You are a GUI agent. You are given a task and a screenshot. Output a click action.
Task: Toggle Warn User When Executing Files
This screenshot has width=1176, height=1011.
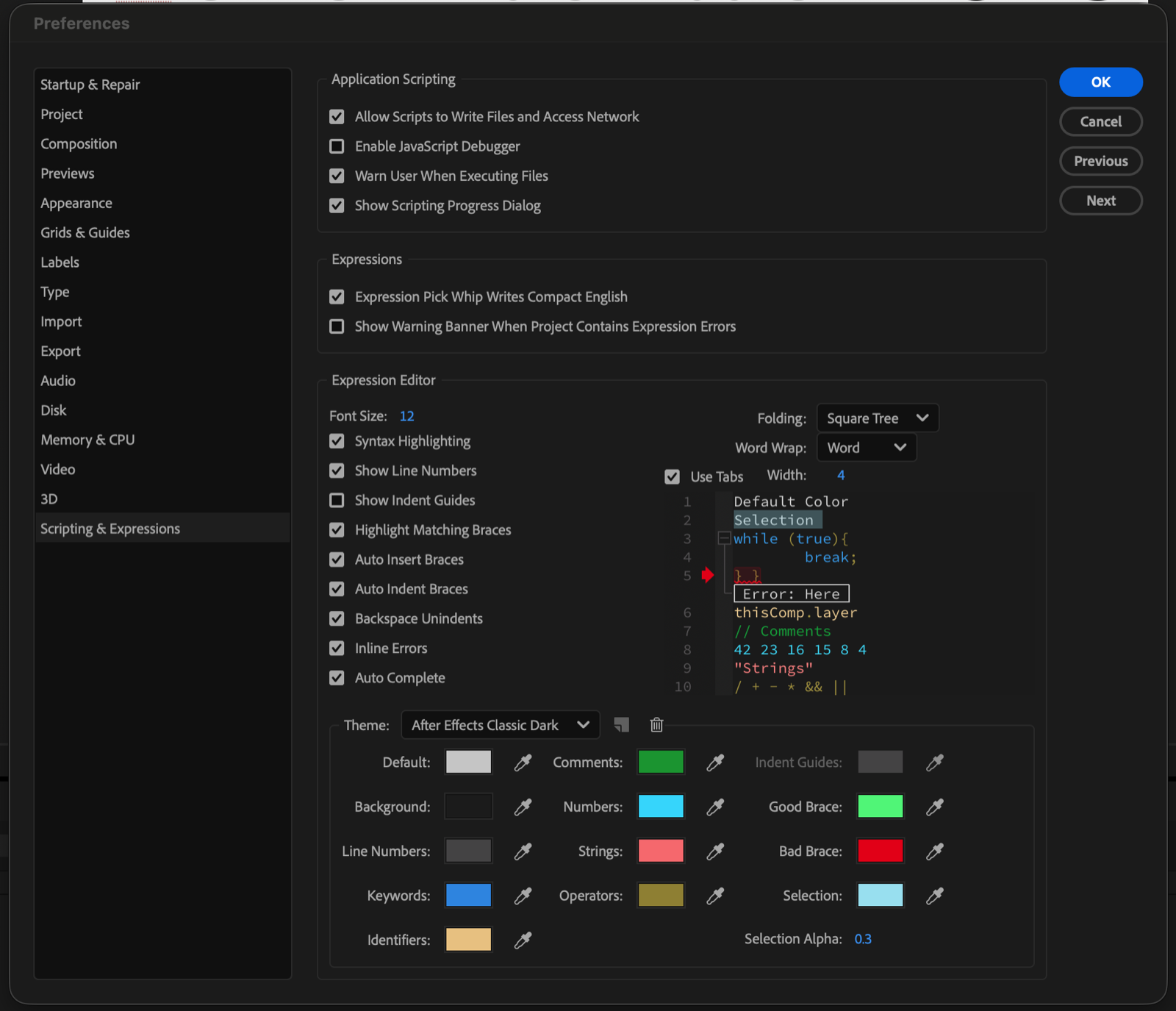tap(337, 176)
